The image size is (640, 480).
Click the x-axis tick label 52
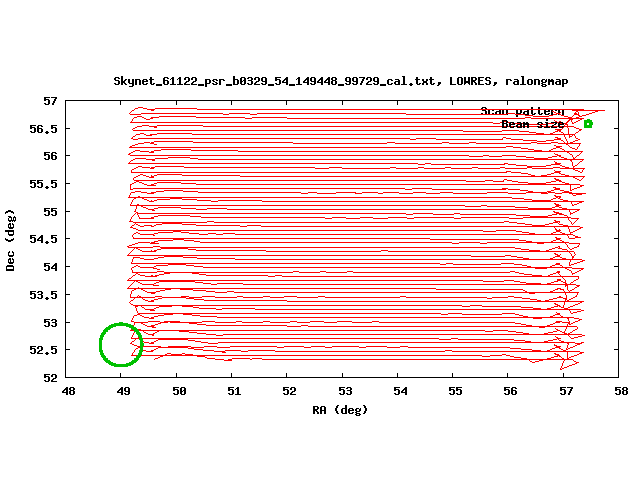click(x=289, y=391)
